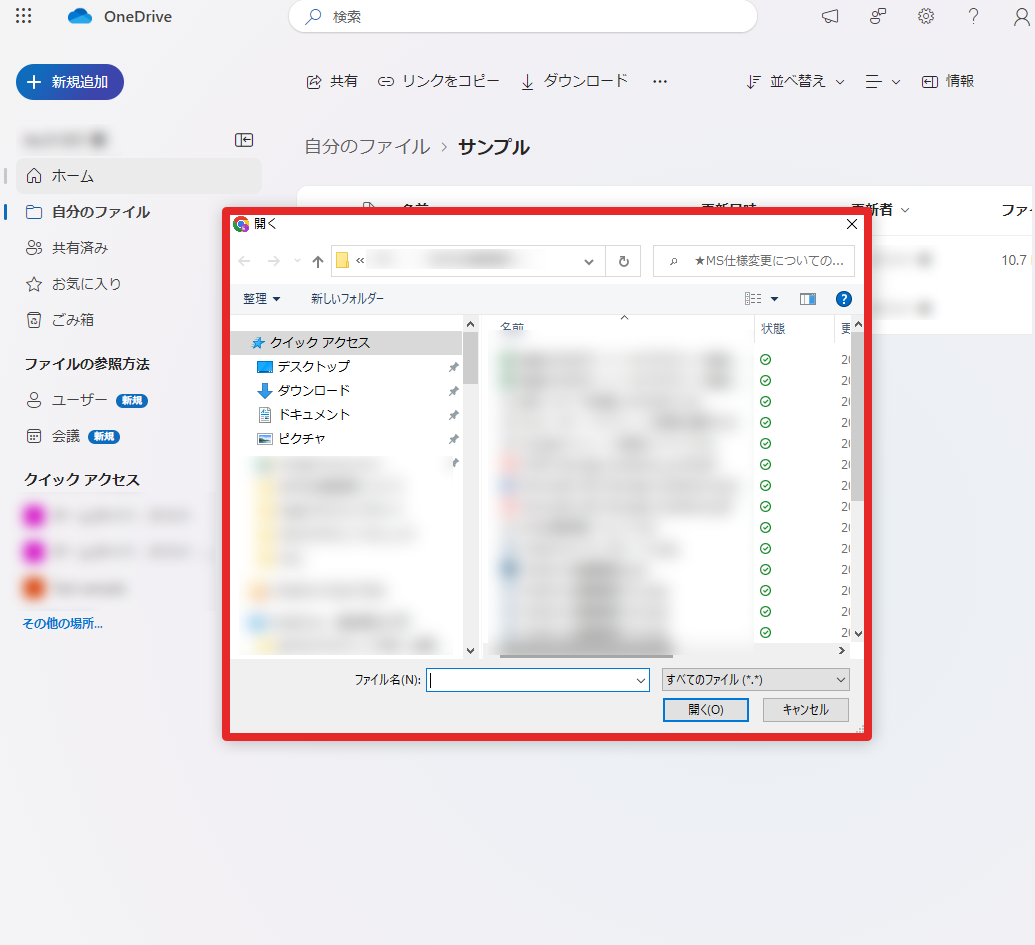
Task: Click the refresh button in file dialog
Action: point(623,261)
